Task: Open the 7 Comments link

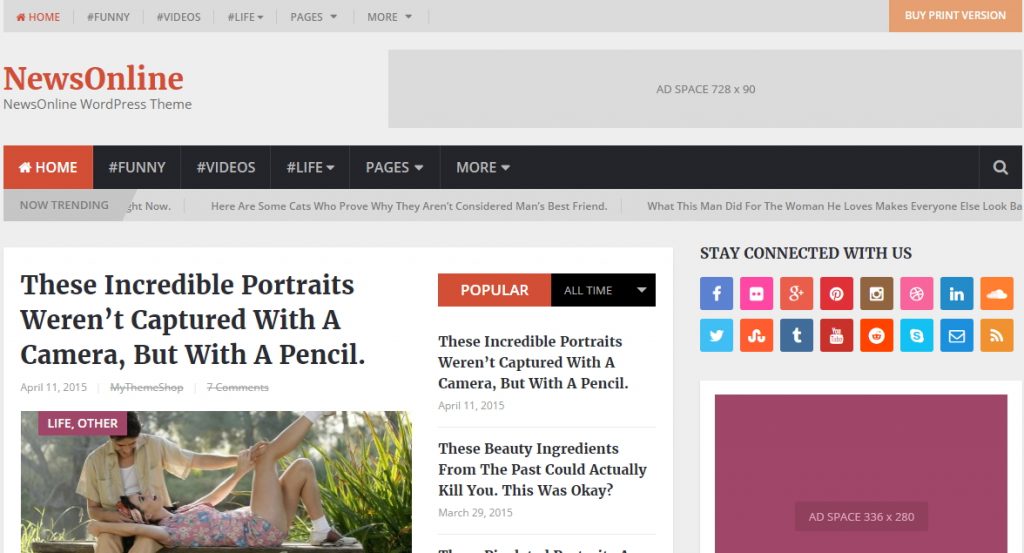Action: (x=238, y=387)
